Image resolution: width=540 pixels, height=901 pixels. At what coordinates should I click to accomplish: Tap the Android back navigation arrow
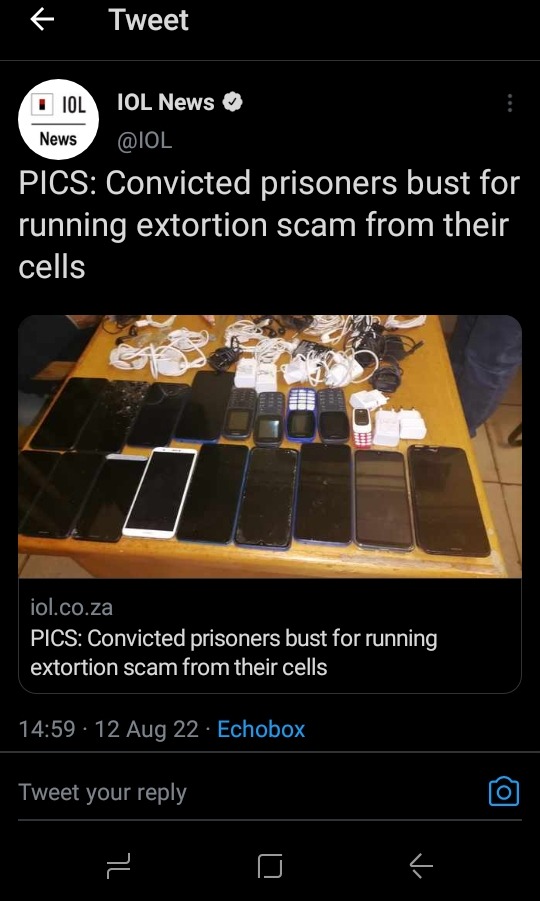(x=421, y=866)
